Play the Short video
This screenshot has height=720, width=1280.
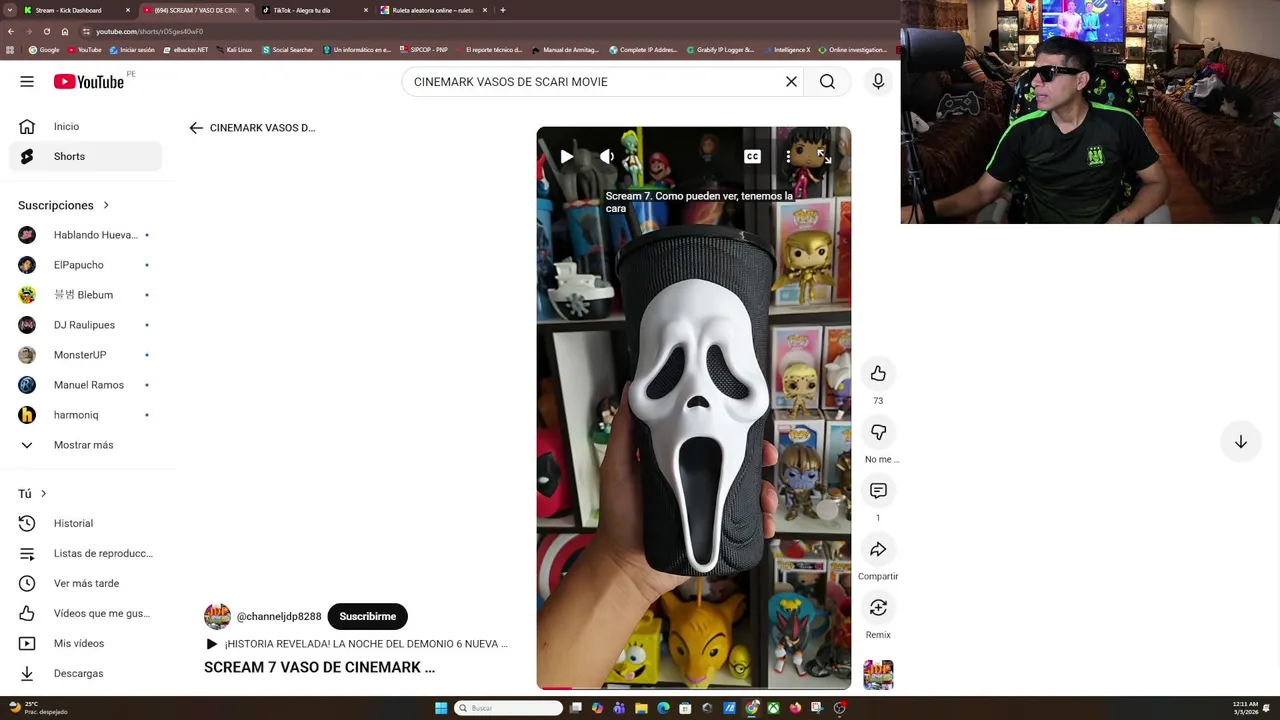click(566, 157)
